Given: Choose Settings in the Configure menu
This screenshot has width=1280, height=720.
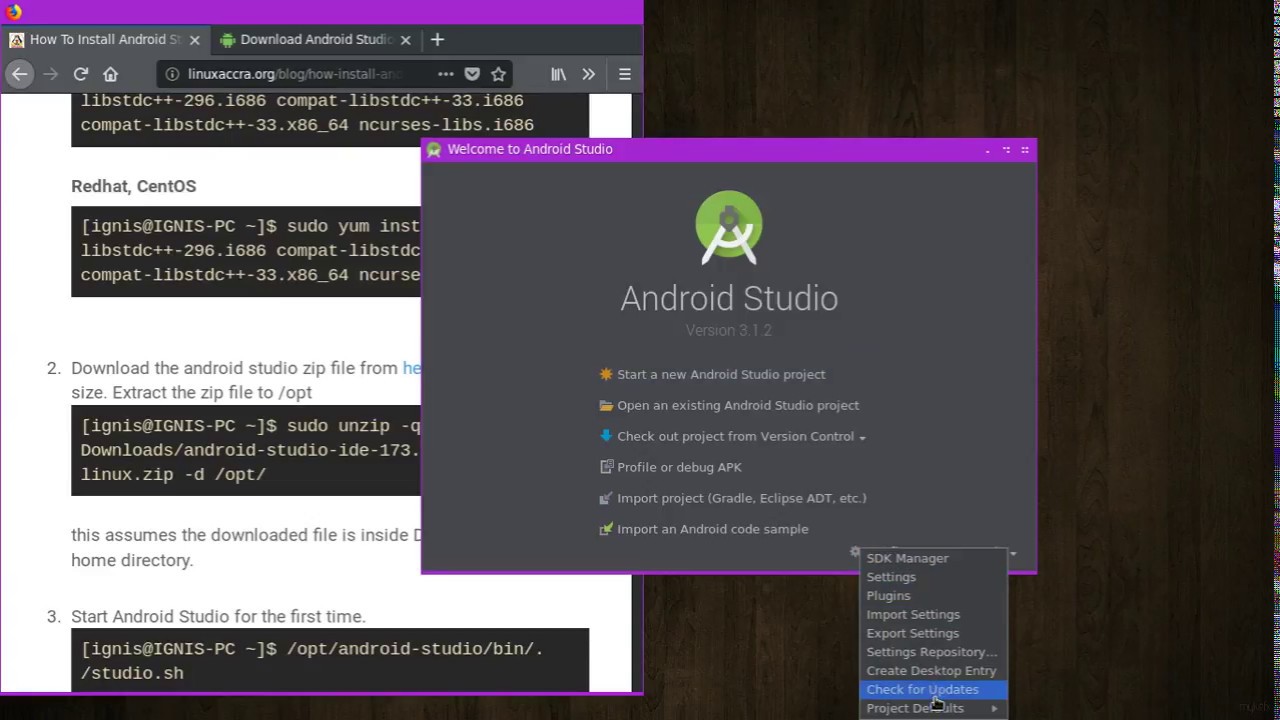Looking at the screenshot, I should pyautogui.click(x=891, y=577).
